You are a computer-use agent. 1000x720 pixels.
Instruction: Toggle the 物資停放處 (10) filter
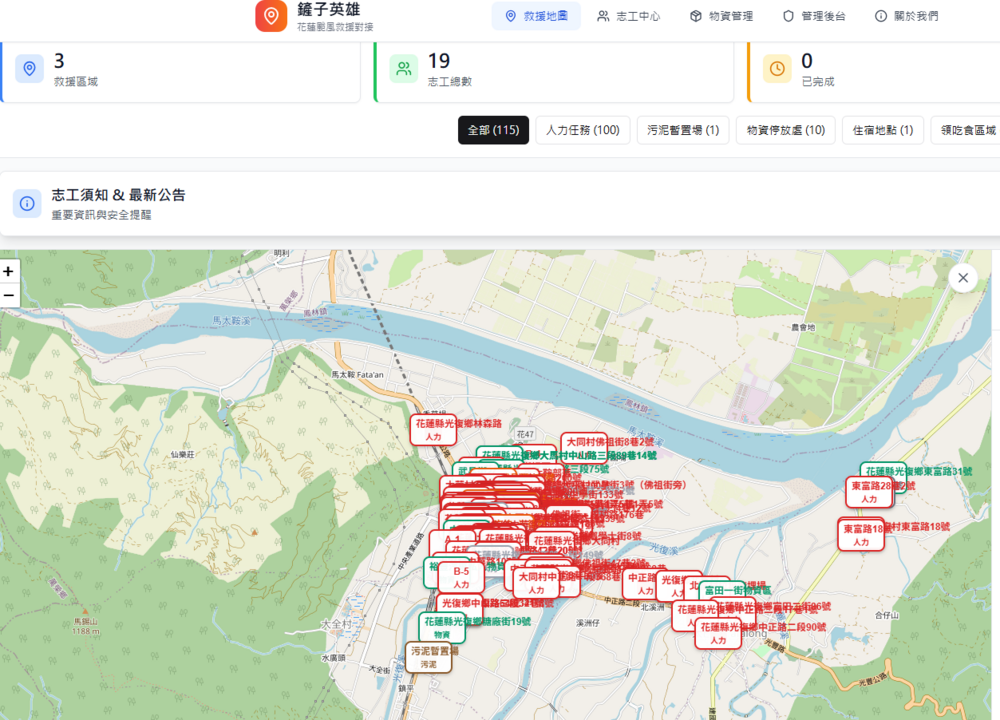tap(785, 130)
